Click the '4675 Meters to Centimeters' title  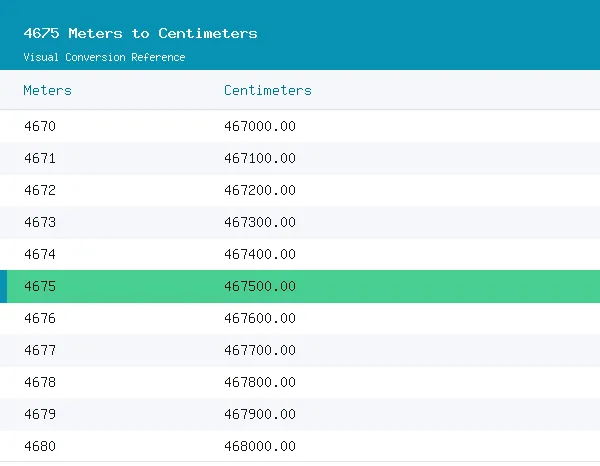(140, 33)
